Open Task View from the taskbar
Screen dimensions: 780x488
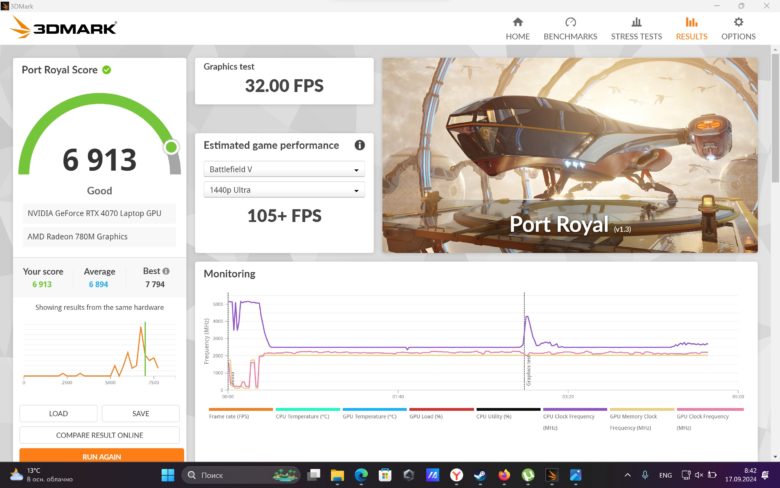[x=313, y=476]
